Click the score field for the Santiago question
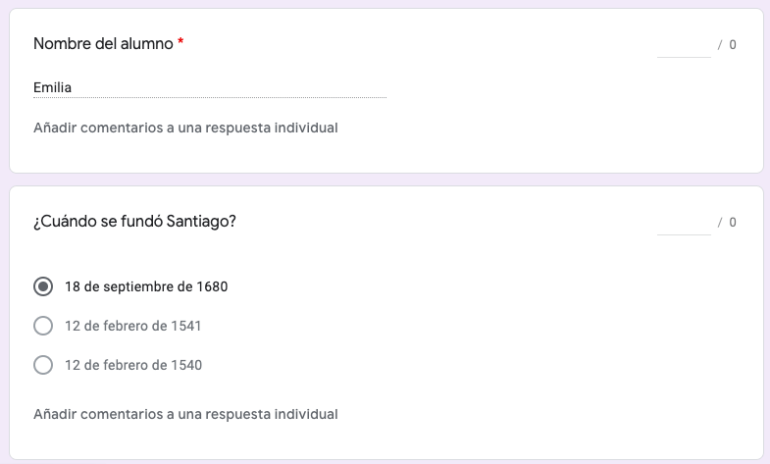 tap(683, 222)
